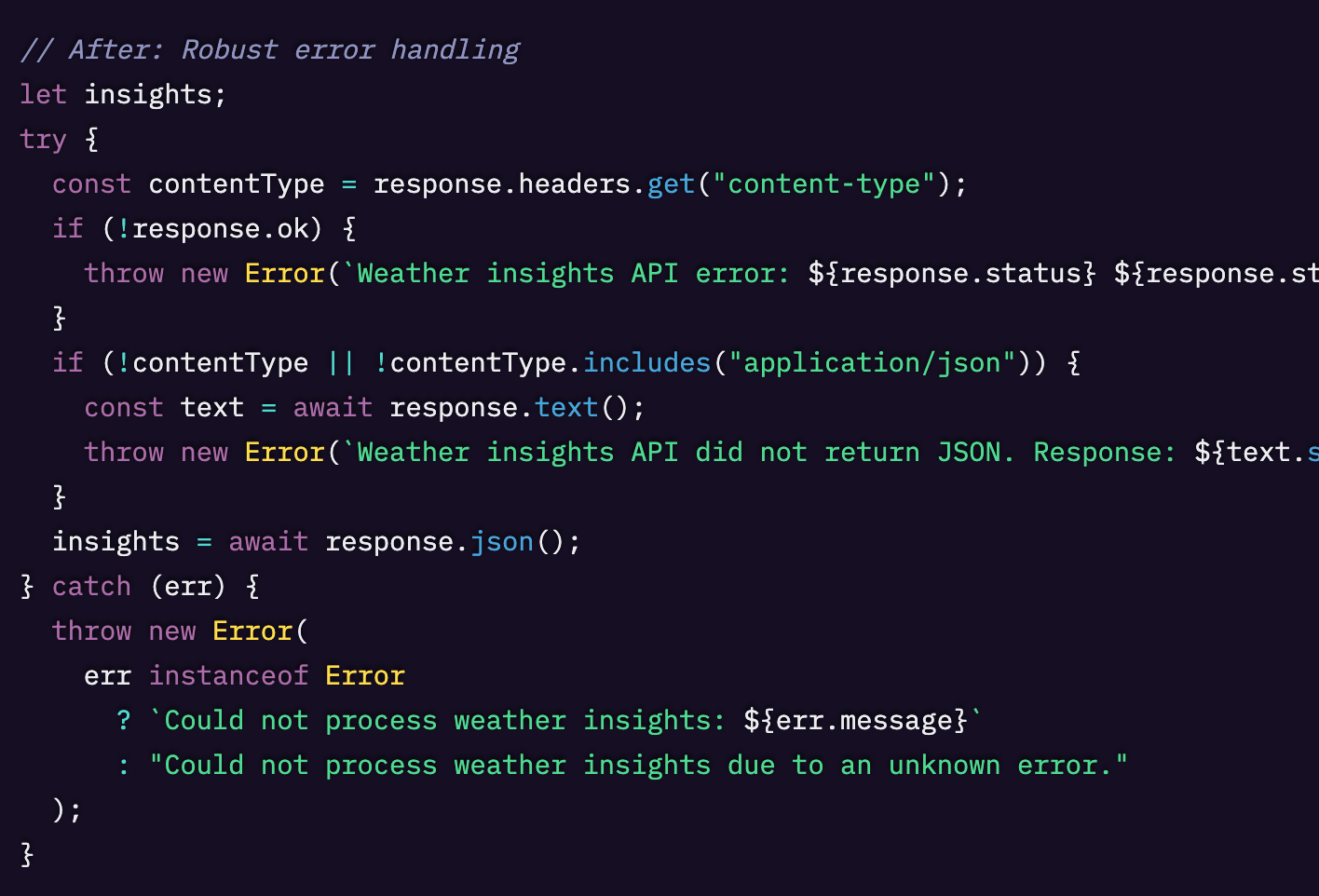Click the ternary question mark operator
The image size is (1319, 896).
(x=124, y=720)
